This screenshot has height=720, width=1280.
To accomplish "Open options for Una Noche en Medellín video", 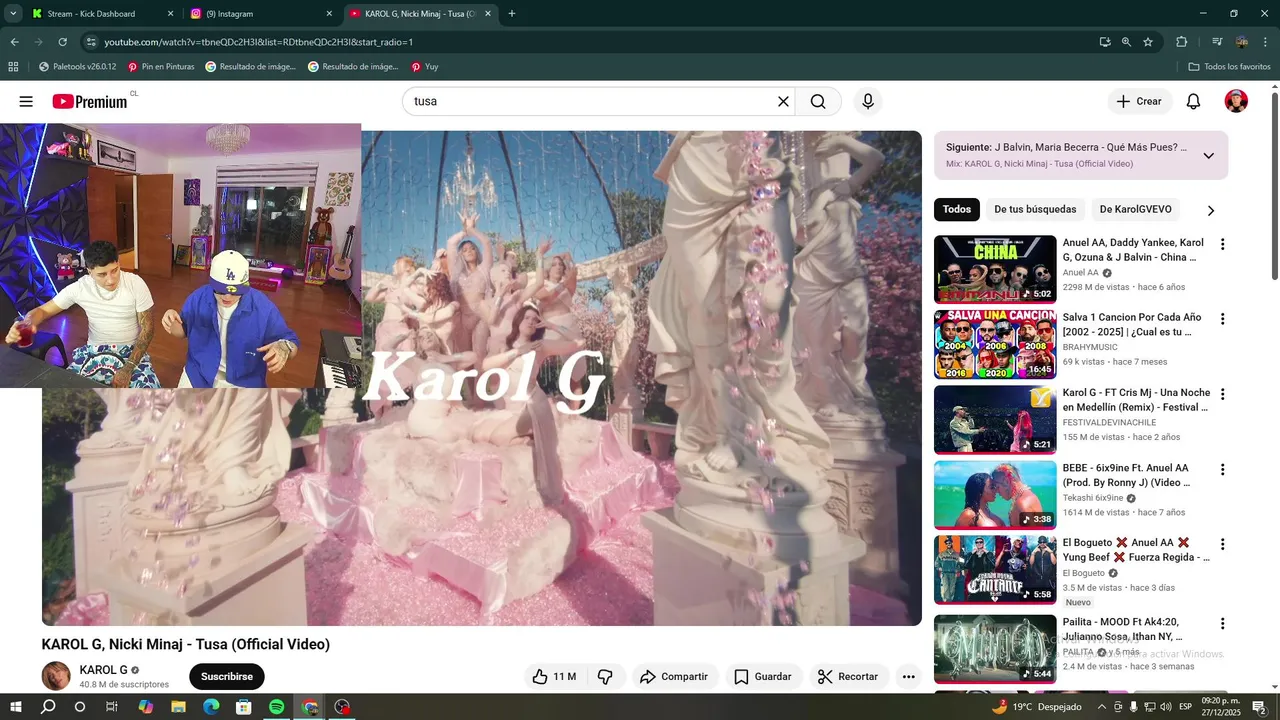I will 1221,394.
